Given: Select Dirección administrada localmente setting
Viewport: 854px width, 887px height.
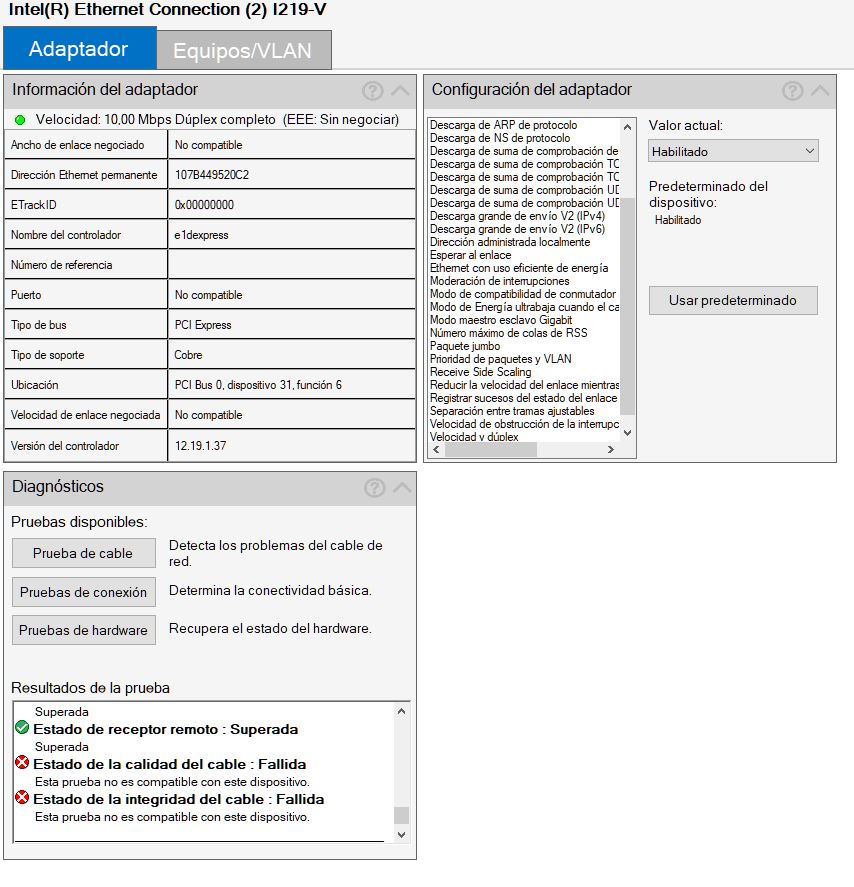Looking at the screenshot, I should (x=510, y=242).
